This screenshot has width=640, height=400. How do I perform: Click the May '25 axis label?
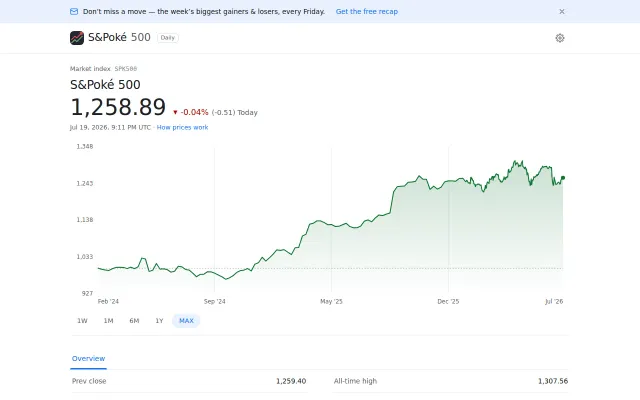coord(331,302)
